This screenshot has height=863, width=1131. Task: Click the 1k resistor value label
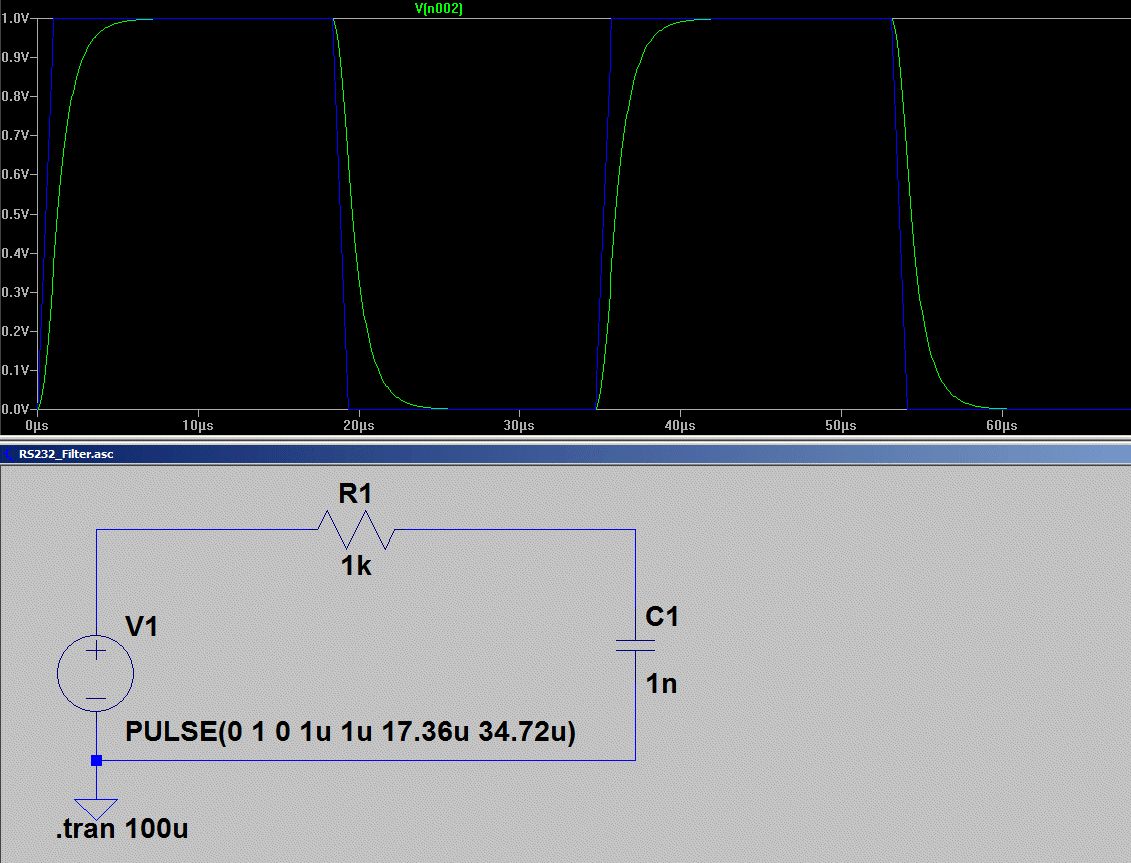click(355, 567)
